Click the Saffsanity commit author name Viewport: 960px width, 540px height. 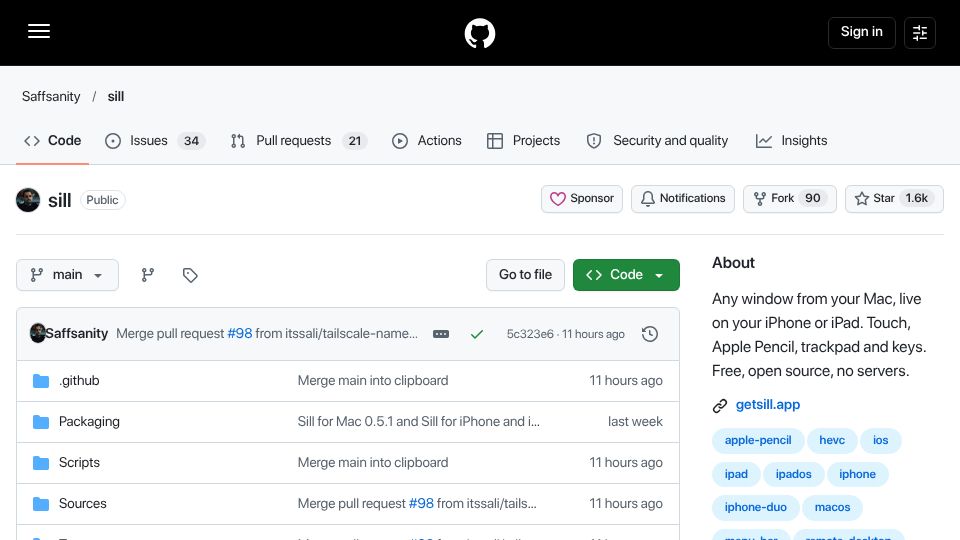(x=77, y=334)
